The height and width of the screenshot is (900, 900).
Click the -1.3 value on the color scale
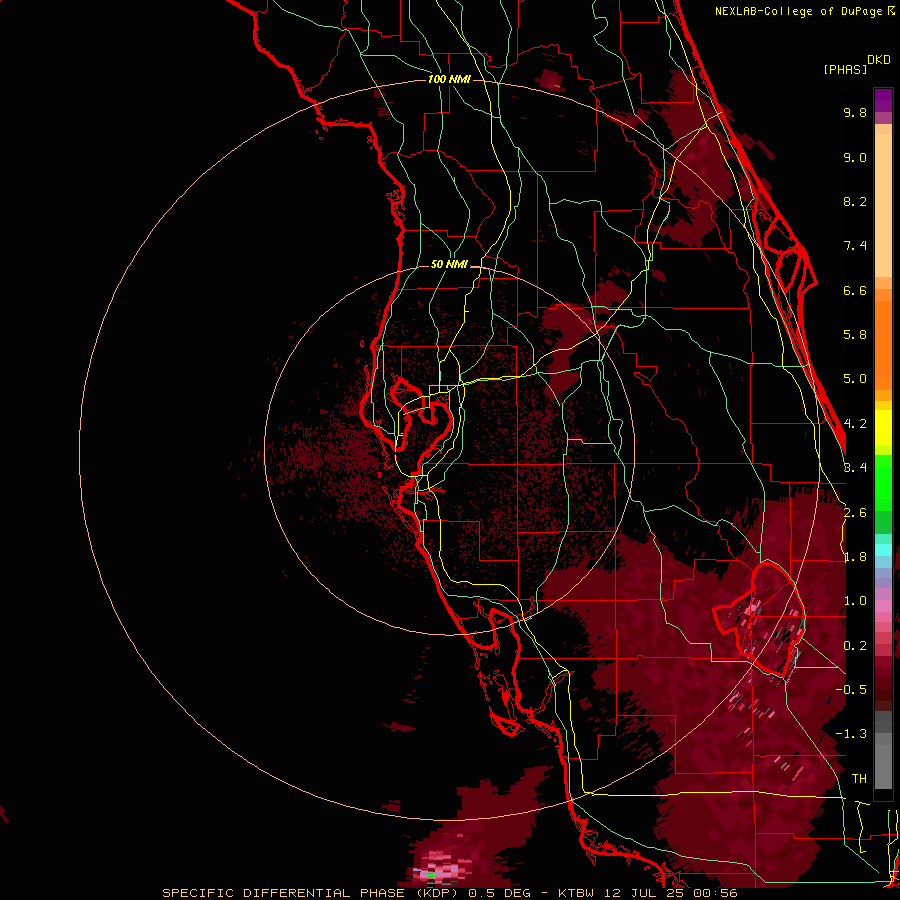click(x=851, y=735)
